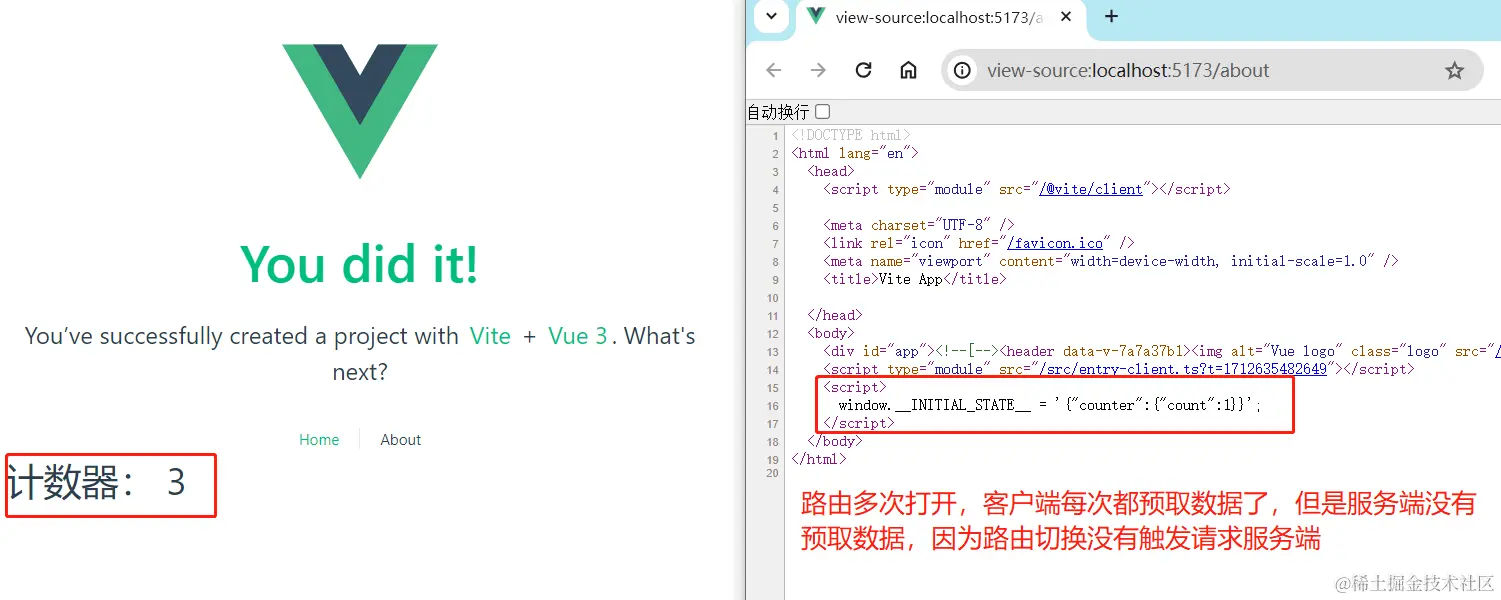Click the Vue logo image
This screenshot has height=600, width=1501.
click(x=360, y=111)
